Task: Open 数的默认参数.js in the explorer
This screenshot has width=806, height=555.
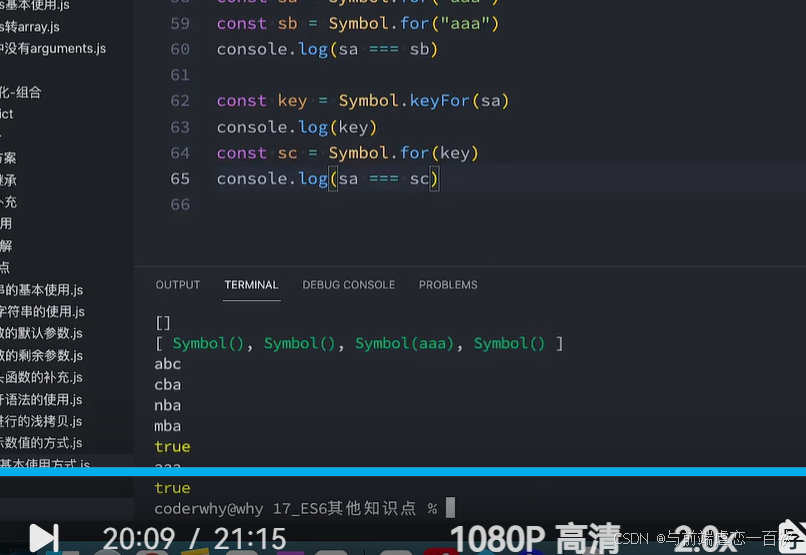Action: click(x=42, y=333)
